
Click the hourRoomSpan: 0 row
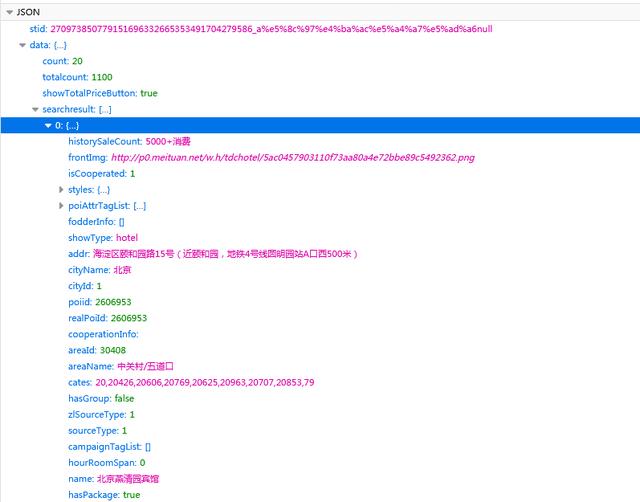tap(320, 463)
